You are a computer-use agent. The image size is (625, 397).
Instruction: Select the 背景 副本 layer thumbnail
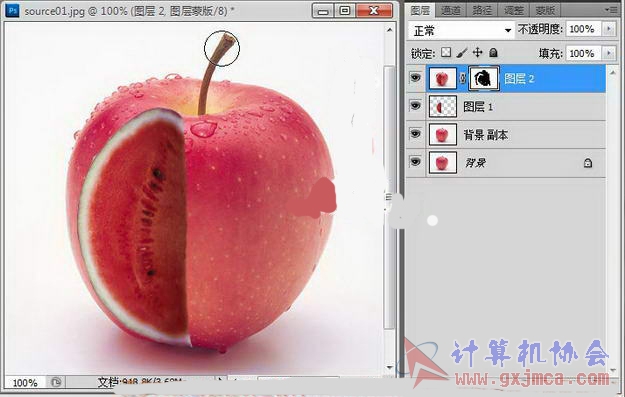(x=442, y=135)
